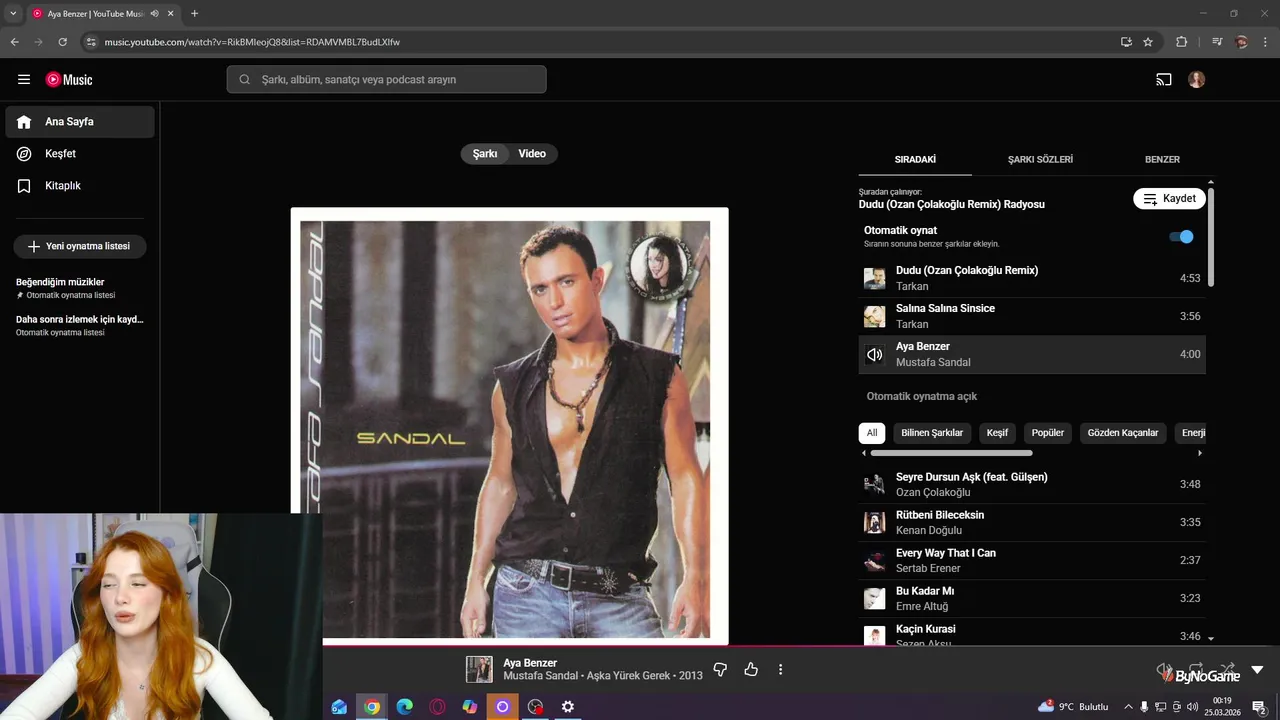The width and height of the screenshot is (1280, 720).
Task: Open Opera browser from taskbar
Action: 437,707
